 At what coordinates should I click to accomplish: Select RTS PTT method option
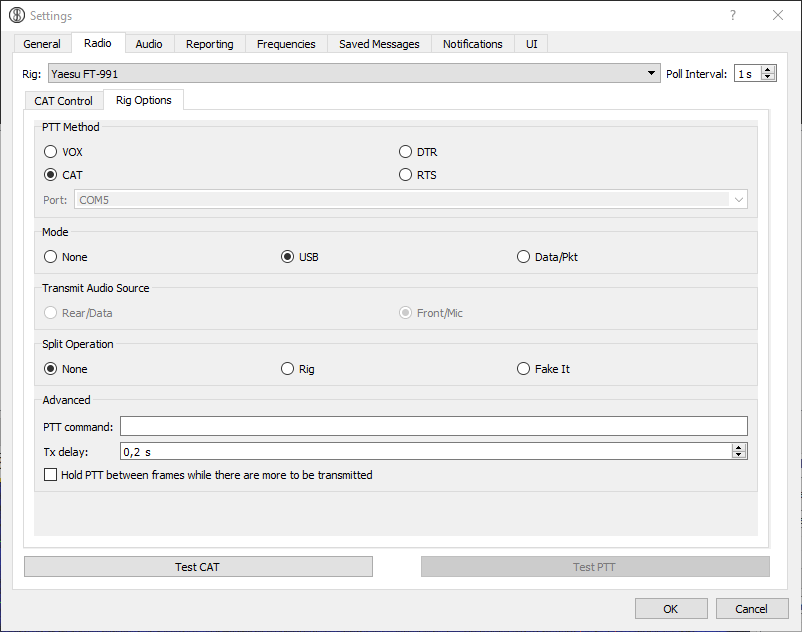tap(406, 175)
